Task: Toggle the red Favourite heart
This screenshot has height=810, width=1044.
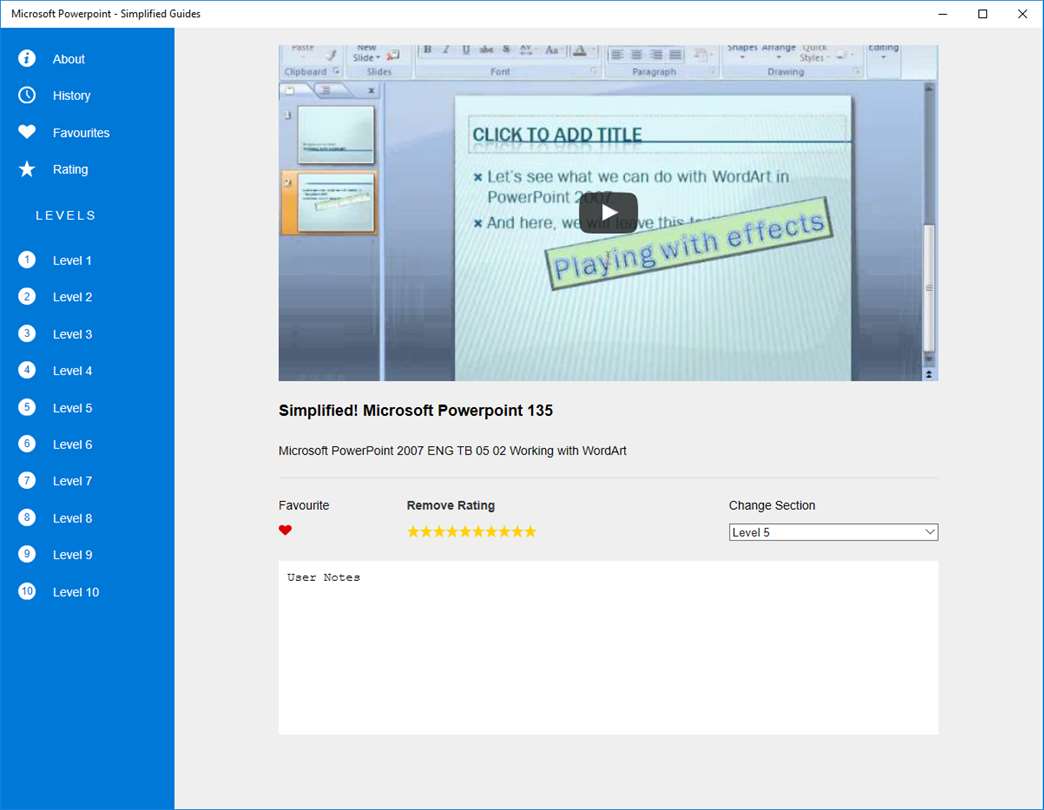Action: point(285,530)
